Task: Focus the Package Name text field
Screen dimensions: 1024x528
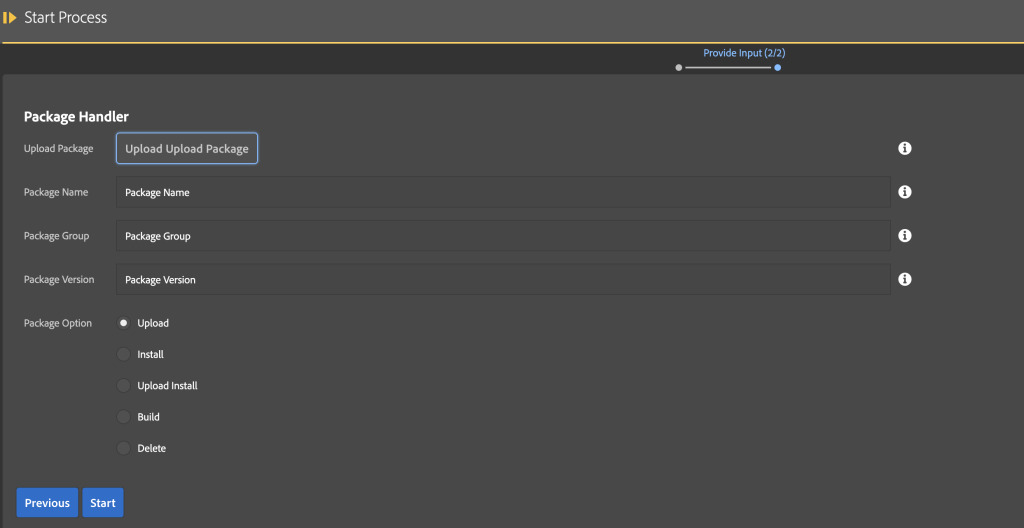Action: (502, 192)
